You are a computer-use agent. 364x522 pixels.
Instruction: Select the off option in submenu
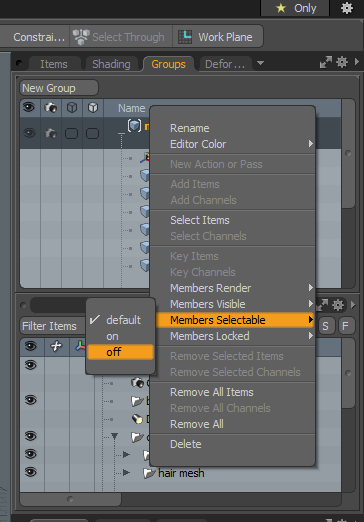point(120,352)
